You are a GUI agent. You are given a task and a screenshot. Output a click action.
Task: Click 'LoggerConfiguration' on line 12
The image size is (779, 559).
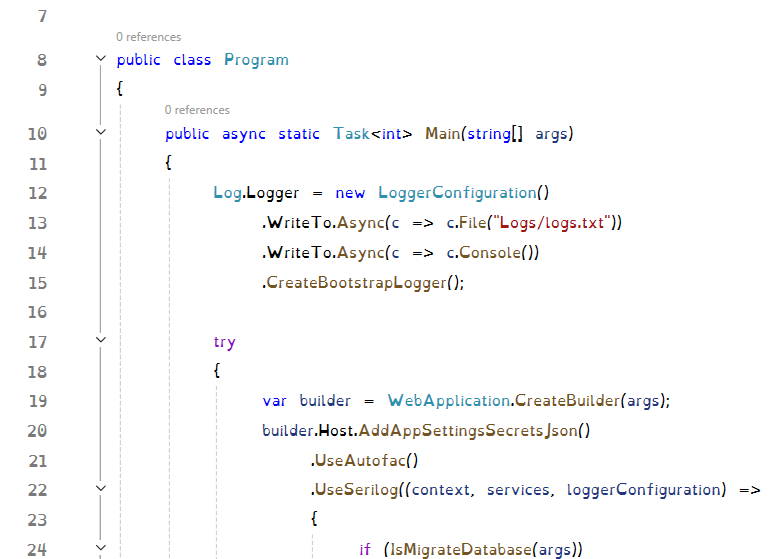point(458,193)
